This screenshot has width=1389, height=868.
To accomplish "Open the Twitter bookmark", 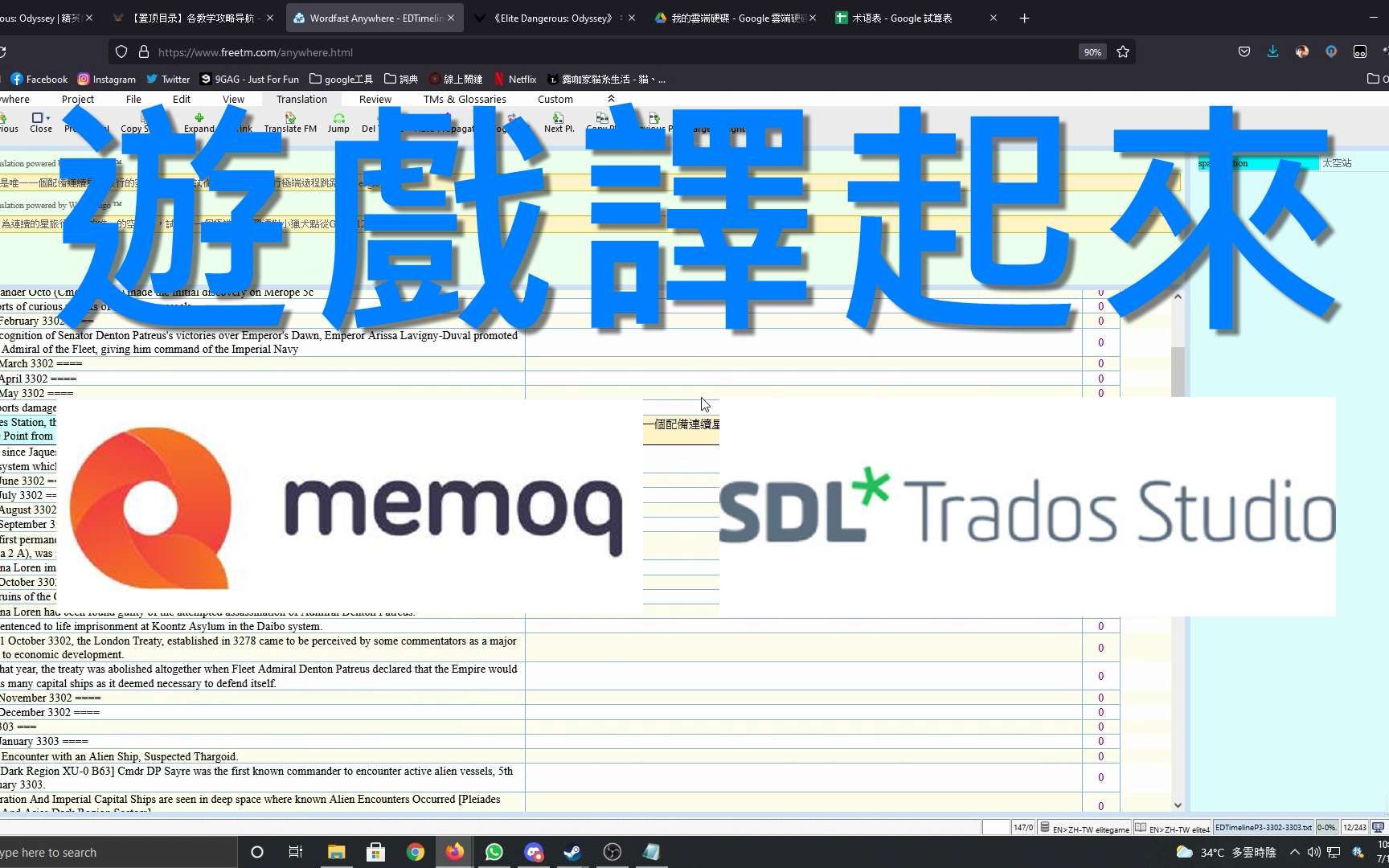I will click(x=168, y=79).
